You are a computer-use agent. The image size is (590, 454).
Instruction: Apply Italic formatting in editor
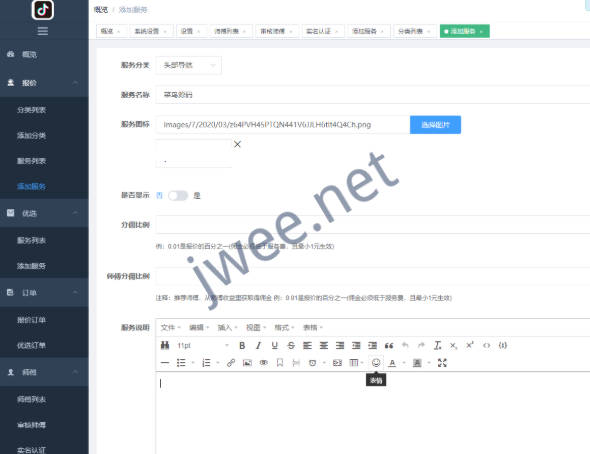click(x=258, y=345)
